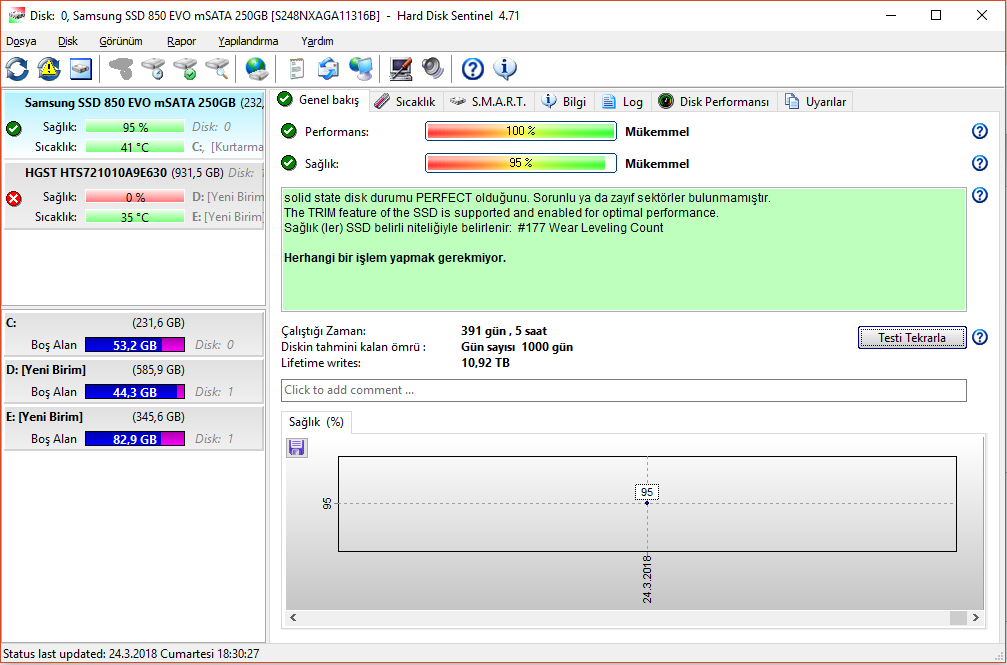Click the help icon next to Testi Tekrarla
The width and height of the screenshot is (1007, 665).
pos(979,337)
